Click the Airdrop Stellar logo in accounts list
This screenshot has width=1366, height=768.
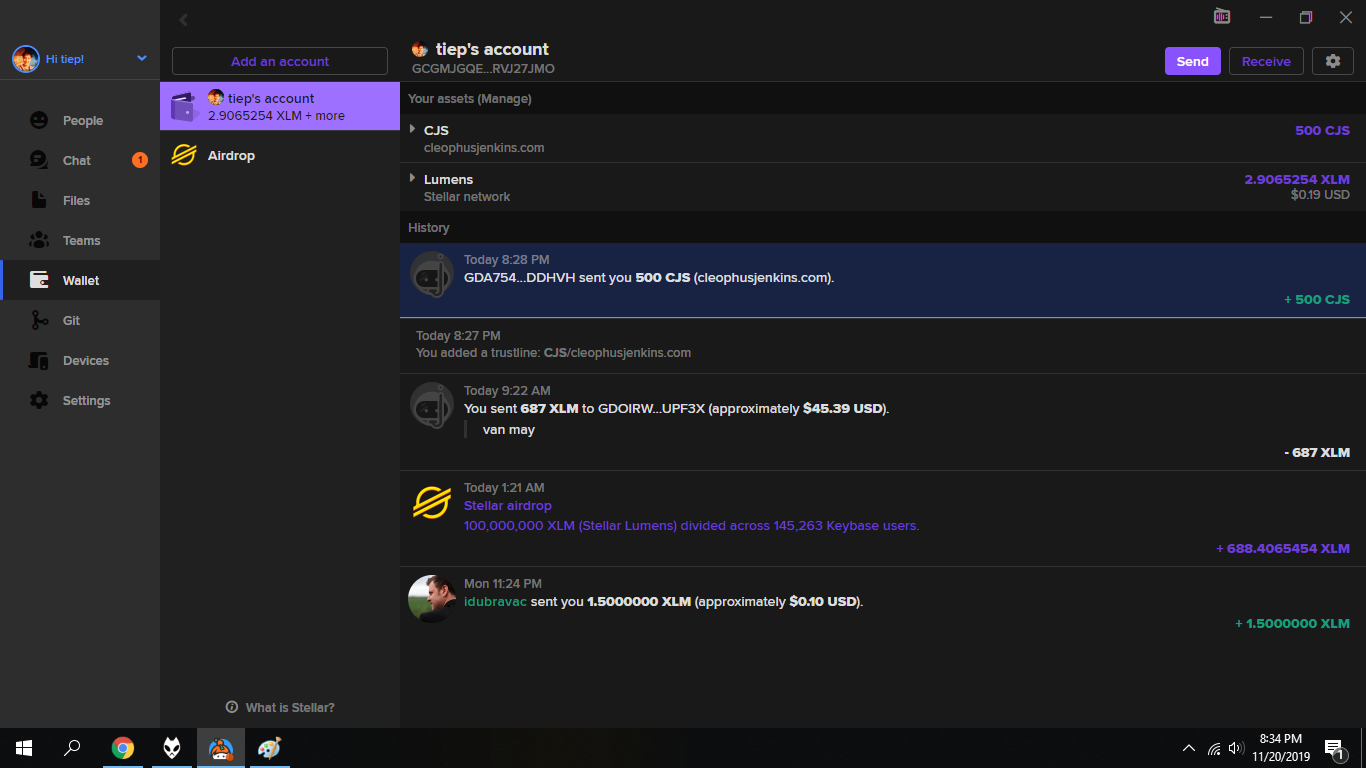183,155
